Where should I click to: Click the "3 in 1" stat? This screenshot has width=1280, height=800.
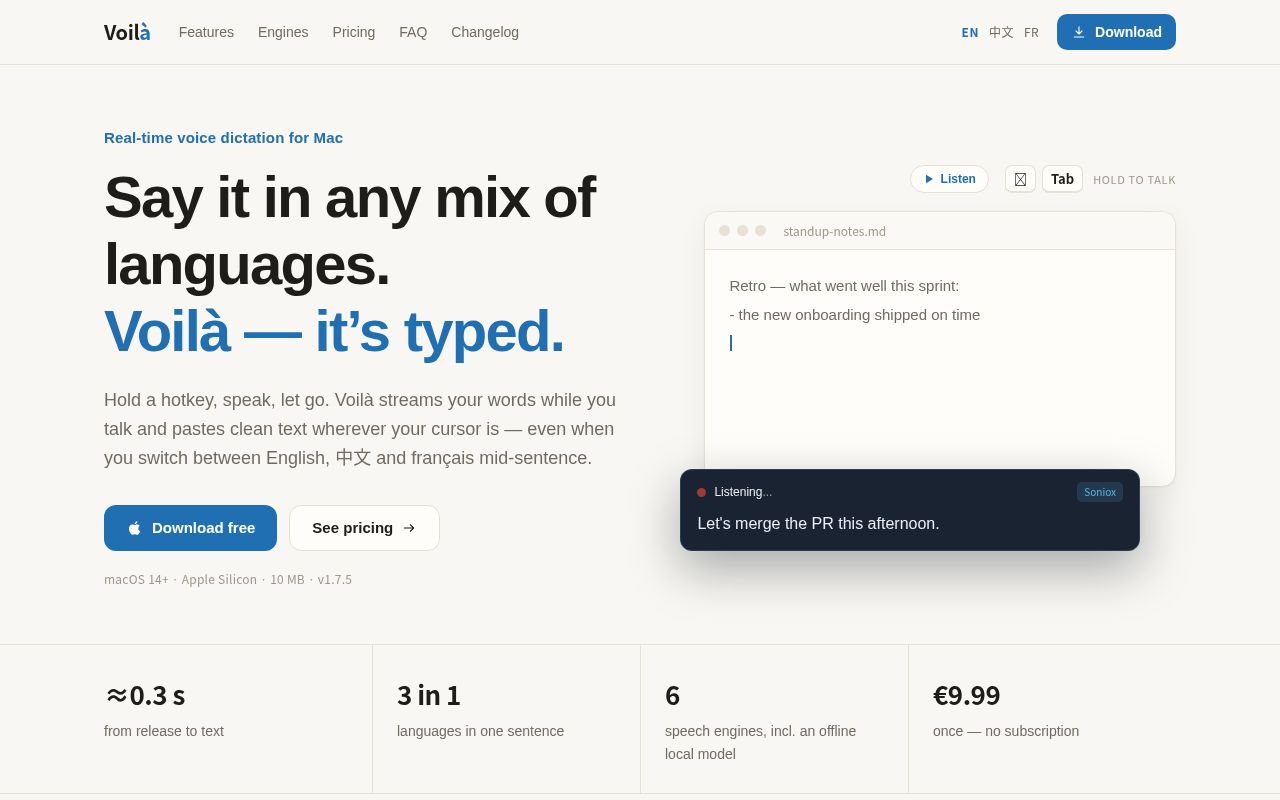[x=429, y=695]
